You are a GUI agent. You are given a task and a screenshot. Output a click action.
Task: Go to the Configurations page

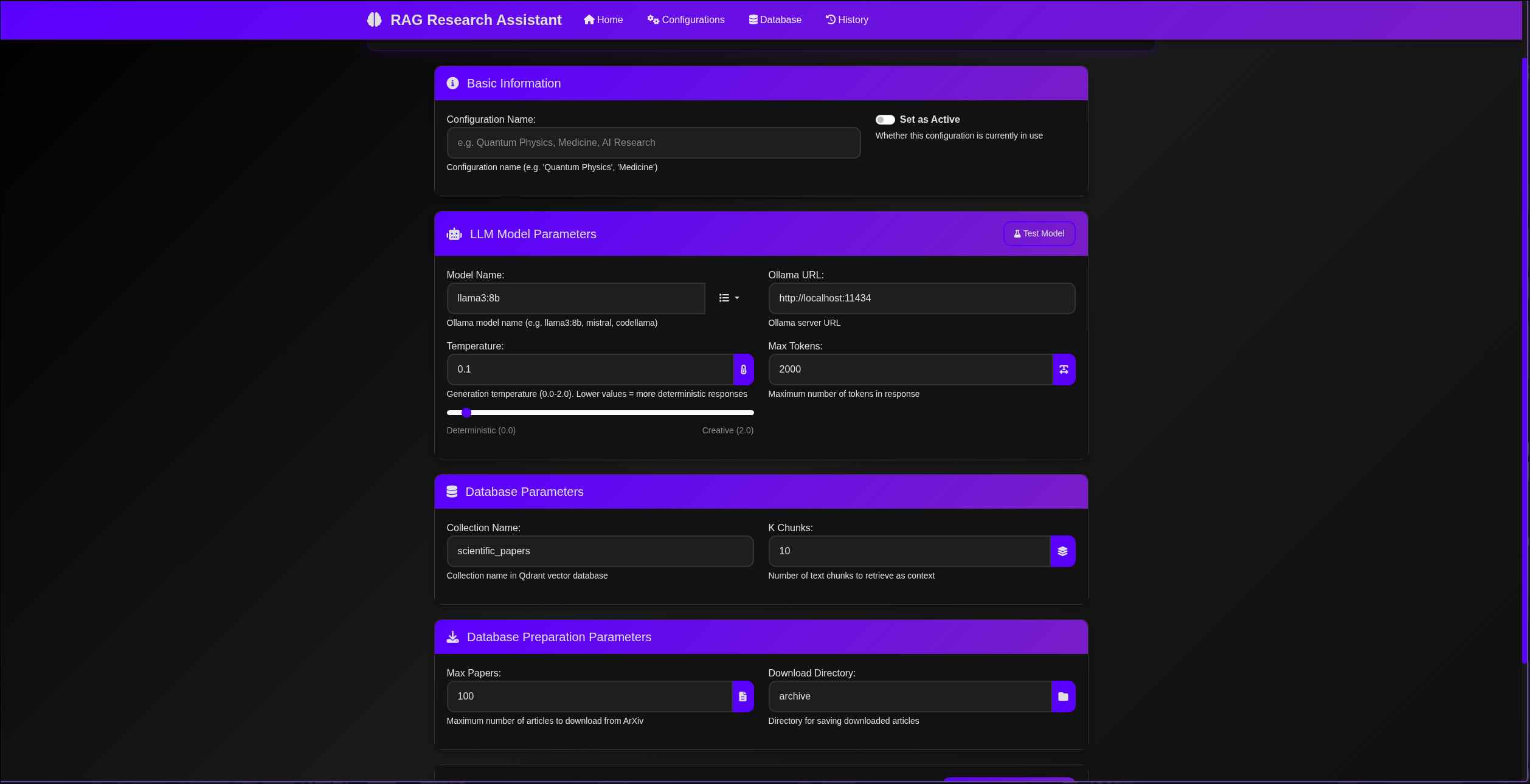(686, 20)
